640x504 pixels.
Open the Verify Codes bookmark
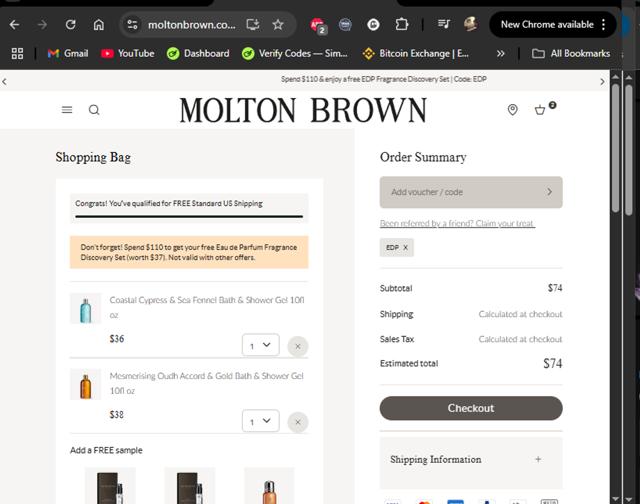pyautogui.click(x=294, y=53)
